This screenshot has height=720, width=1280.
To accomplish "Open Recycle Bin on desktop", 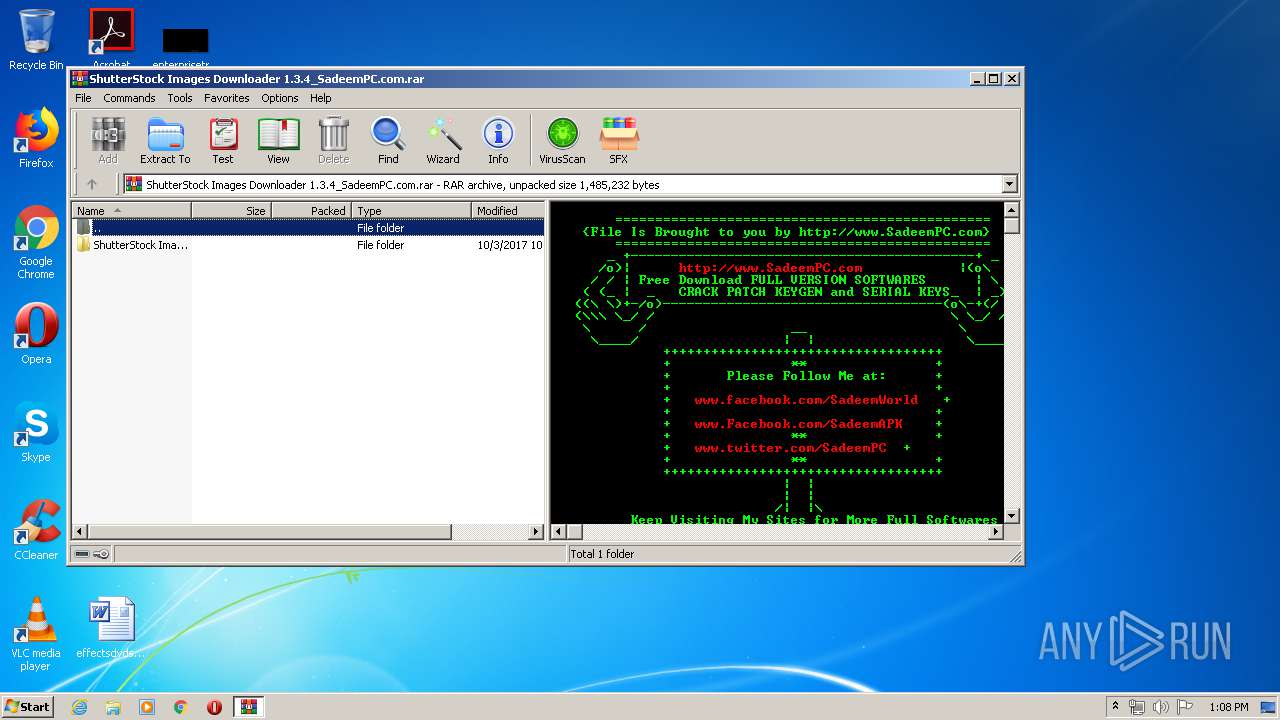I will (36, 40).
